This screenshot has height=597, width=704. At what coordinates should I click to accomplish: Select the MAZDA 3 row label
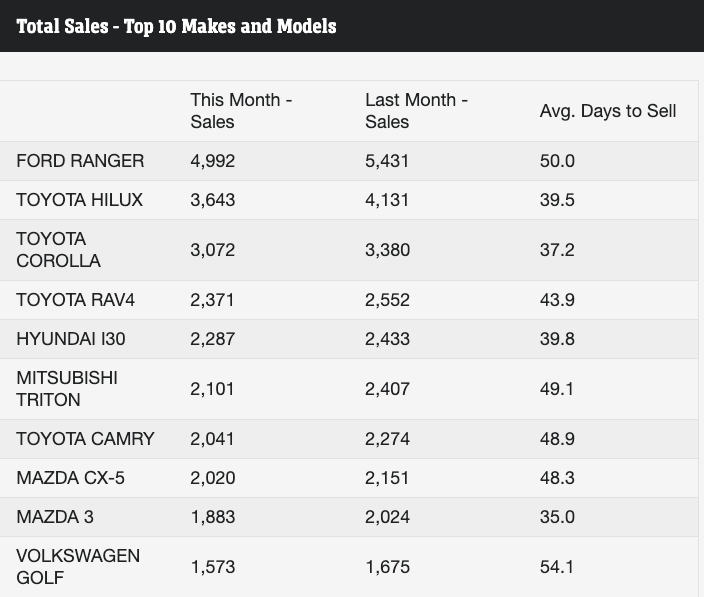[55, 517]
